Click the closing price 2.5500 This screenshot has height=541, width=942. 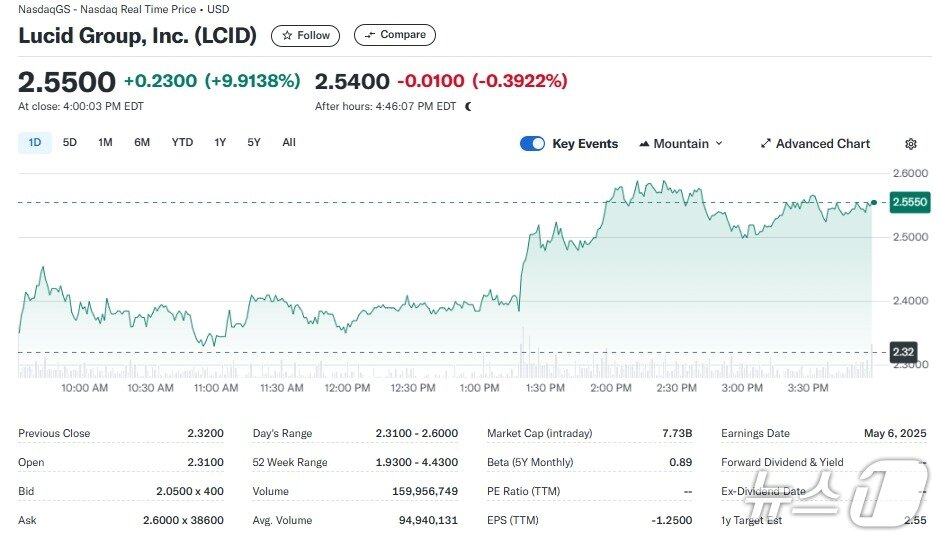pyautogui.click(x=67, y=82)
